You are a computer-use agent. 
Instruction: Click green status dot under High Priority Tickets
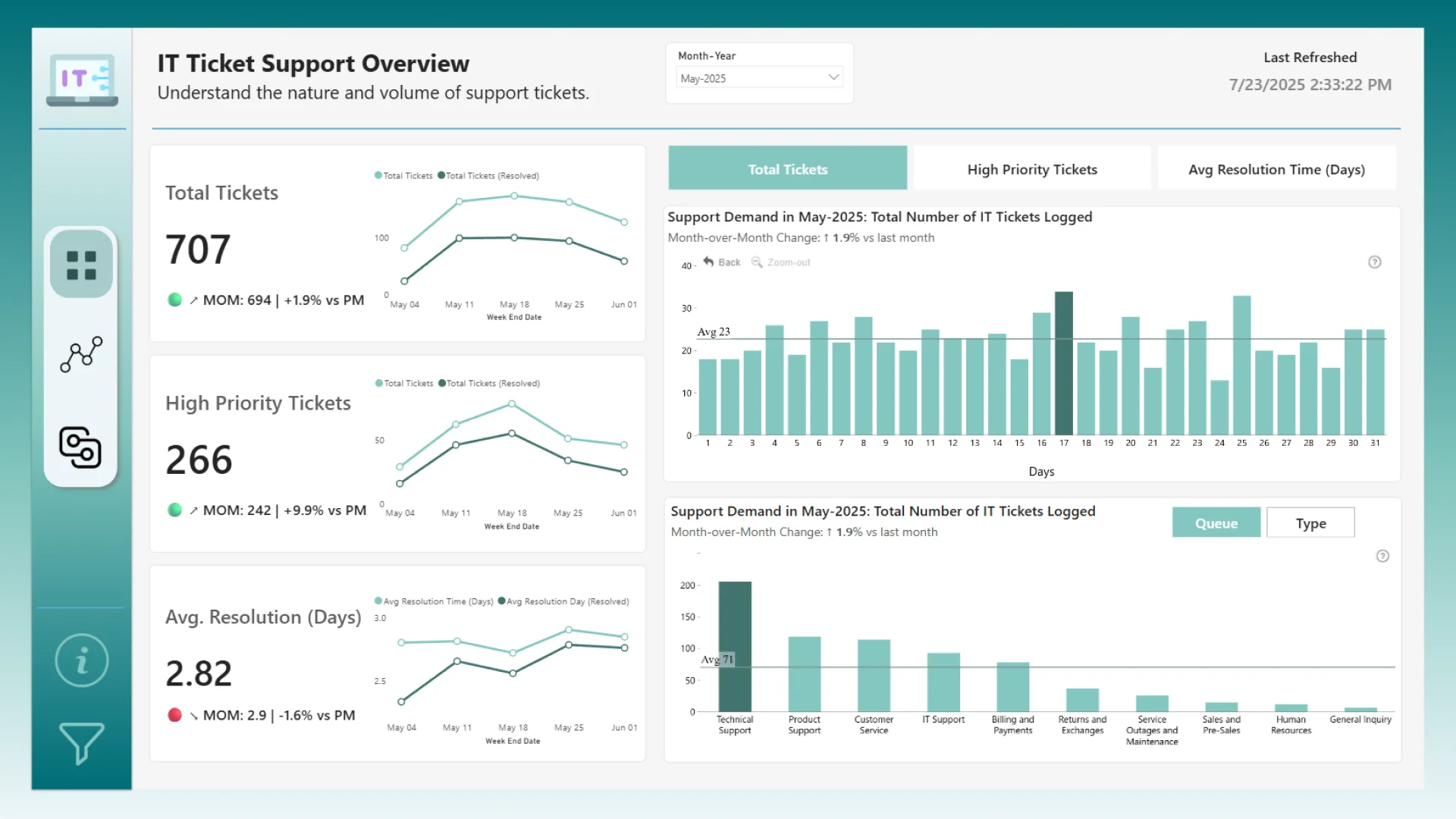tap(174, 510)
